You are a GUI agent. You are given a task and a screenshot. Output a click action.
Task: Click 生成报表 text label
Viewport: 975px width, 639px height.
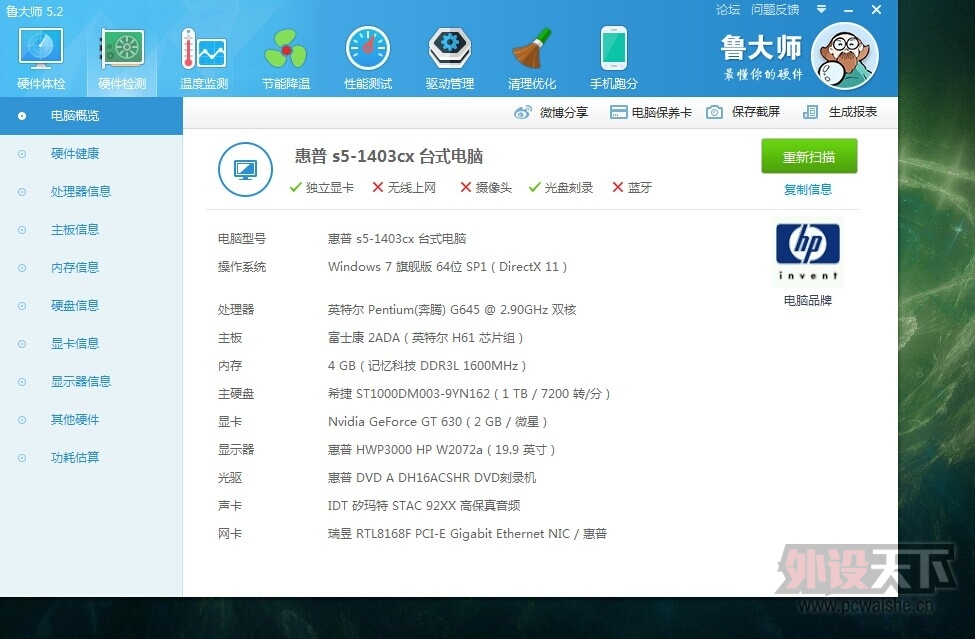coord(853,112)
